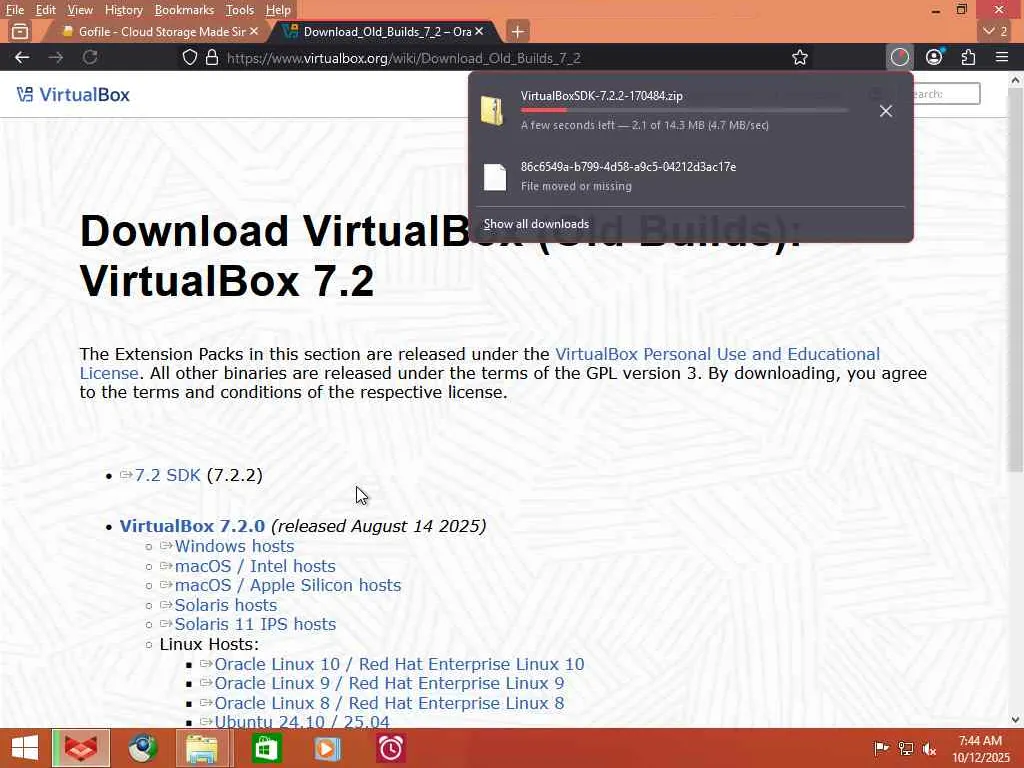Viewport: 1024px width, 768px height.
Task: Open Oracle Linux 8 / RHEL 8 link
Action: [x=389, y=703]
